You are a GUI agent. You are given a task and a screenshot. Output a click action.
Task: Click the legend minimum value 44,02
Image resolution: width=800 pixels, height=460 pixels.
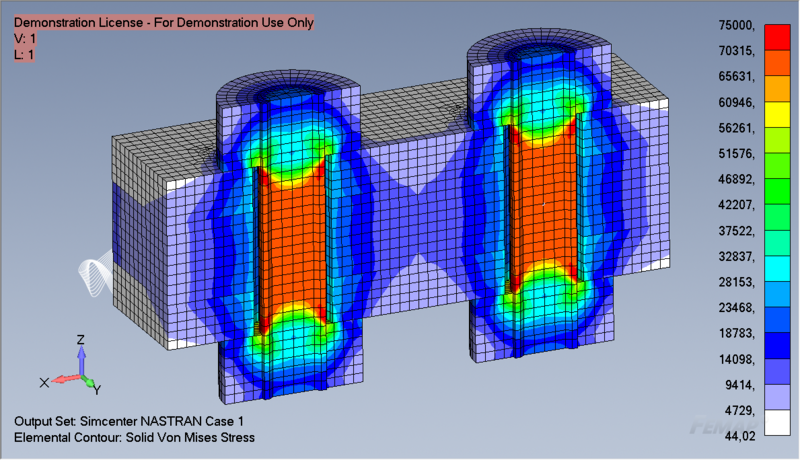pyautogui.click(x=740, y=436)
